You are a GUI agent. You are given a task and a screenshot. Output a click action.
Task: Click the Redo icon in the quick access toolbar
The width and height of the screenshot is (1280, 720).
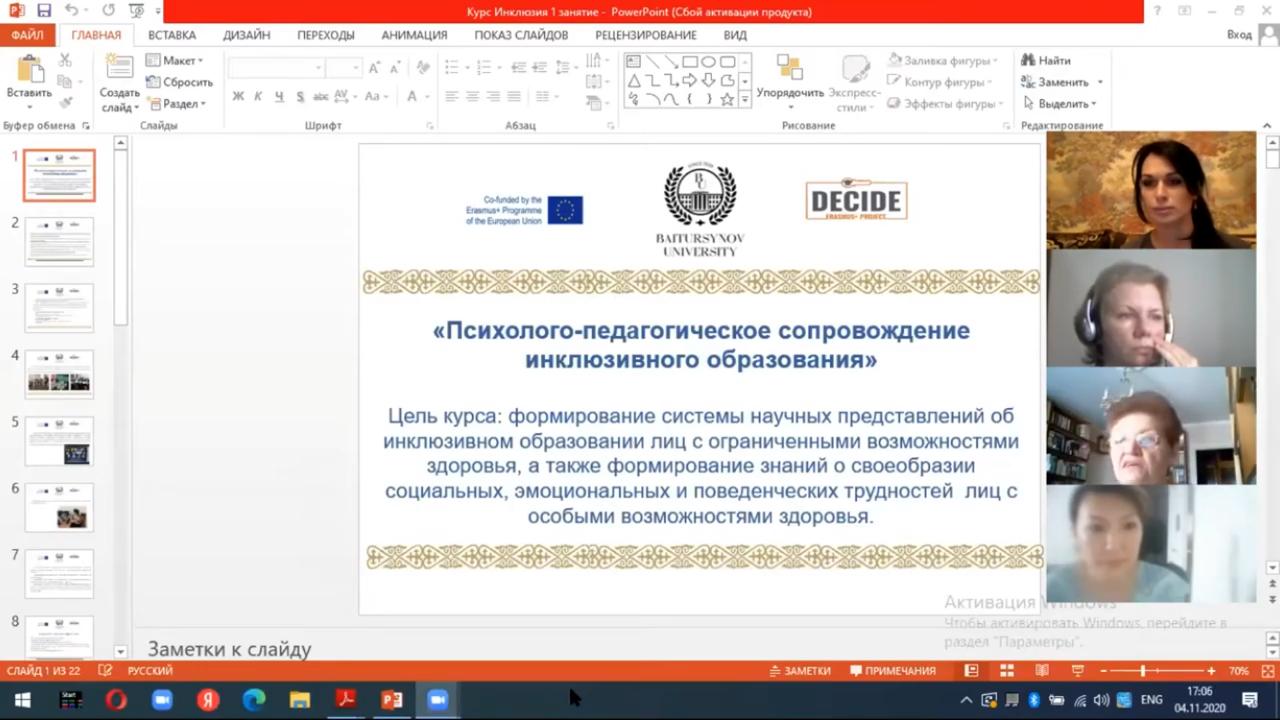[108, 11]
